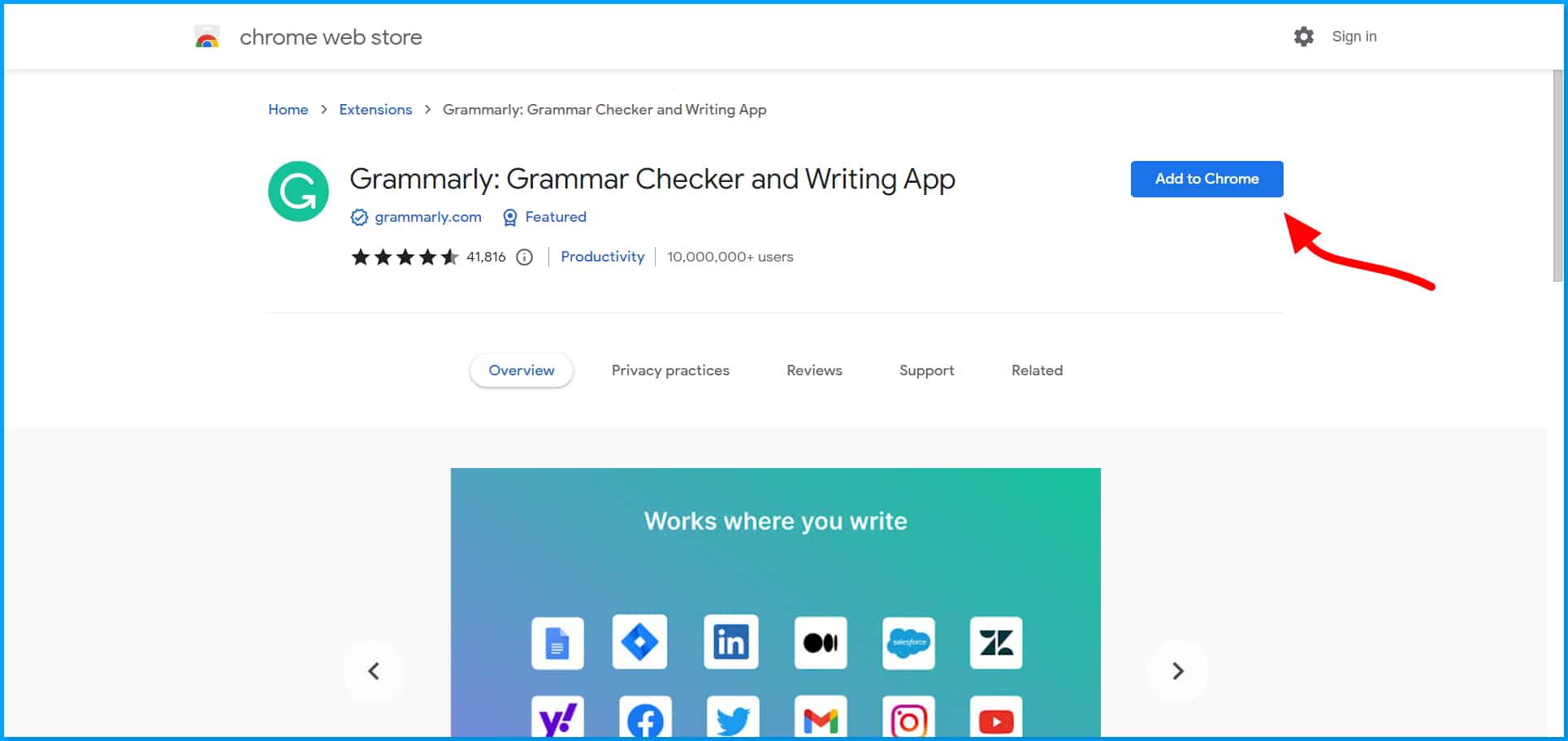Visit the grammarly.com publisher link
Viewport: 1568px width, 741px height.
[x=428, y=217]
